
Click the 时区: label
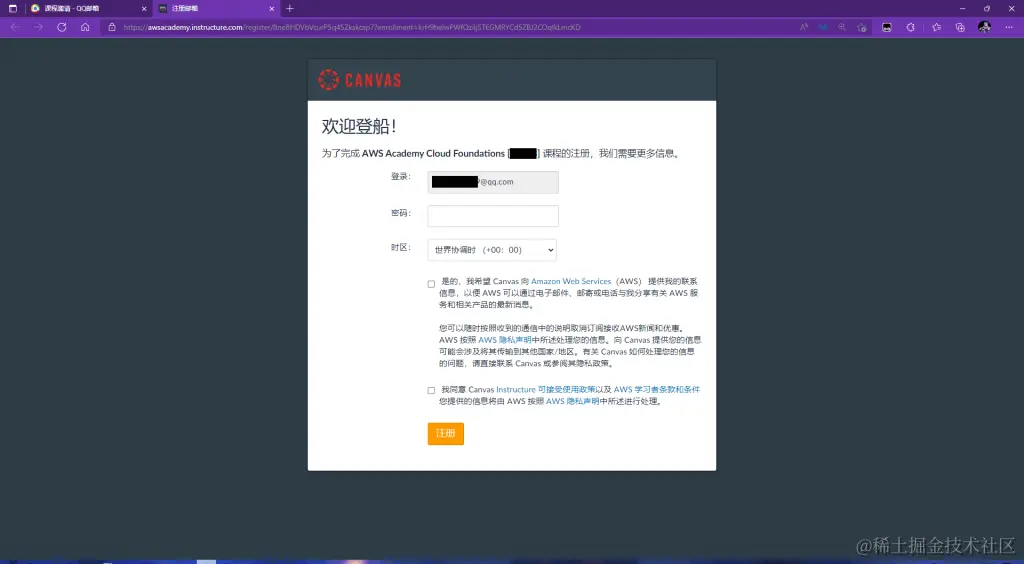coord(400,247)
